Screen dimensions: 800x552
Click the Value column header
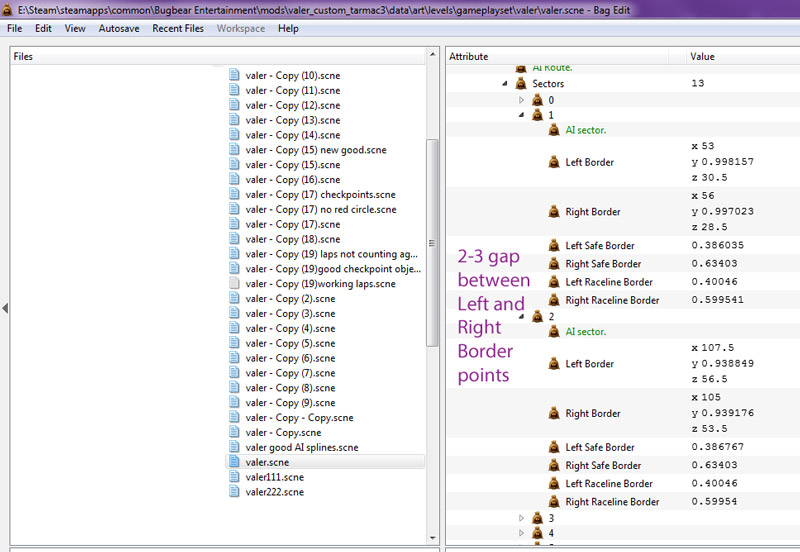click(x=742, y=56)
